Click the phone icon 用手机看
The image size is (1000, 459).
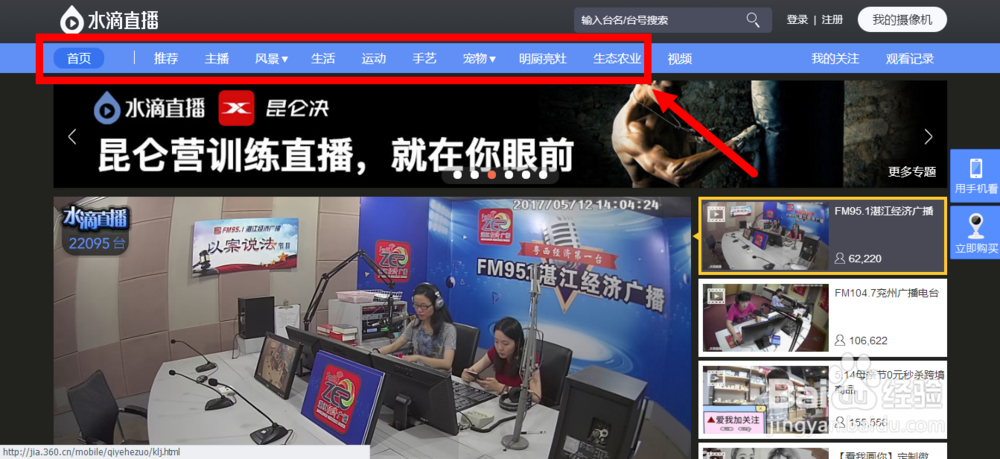pos(976,168)
